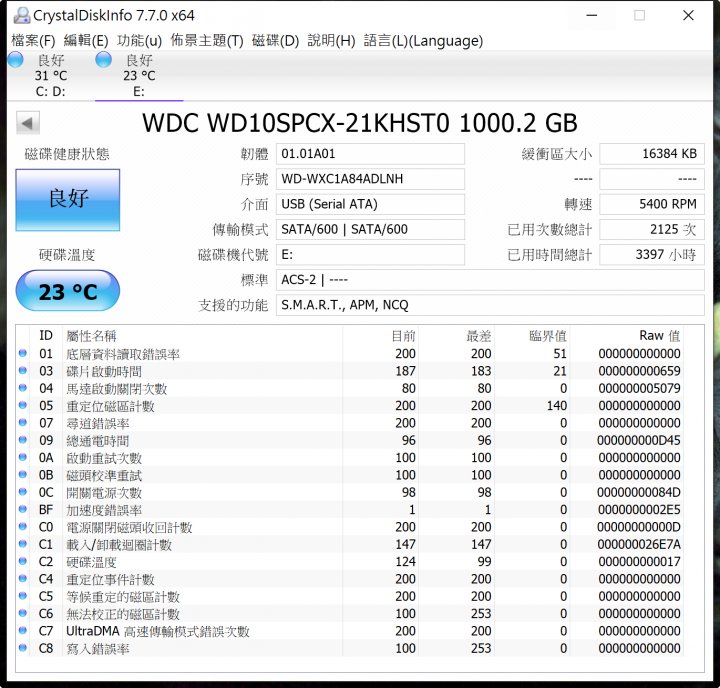Click status dot of attribute 0B row
Viewport: 720px width, 688px height.
click(22, 474)
